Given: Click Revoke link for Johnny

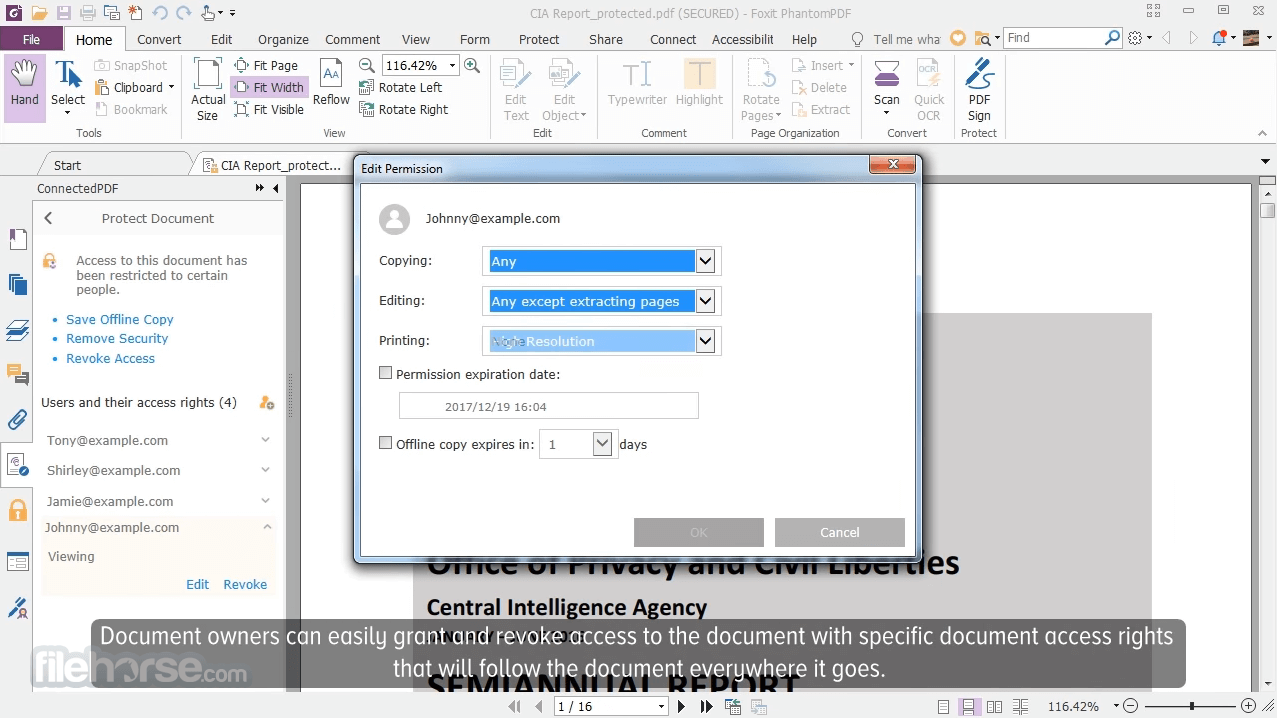Looking at the screenshot, I should tap(245, 585).
